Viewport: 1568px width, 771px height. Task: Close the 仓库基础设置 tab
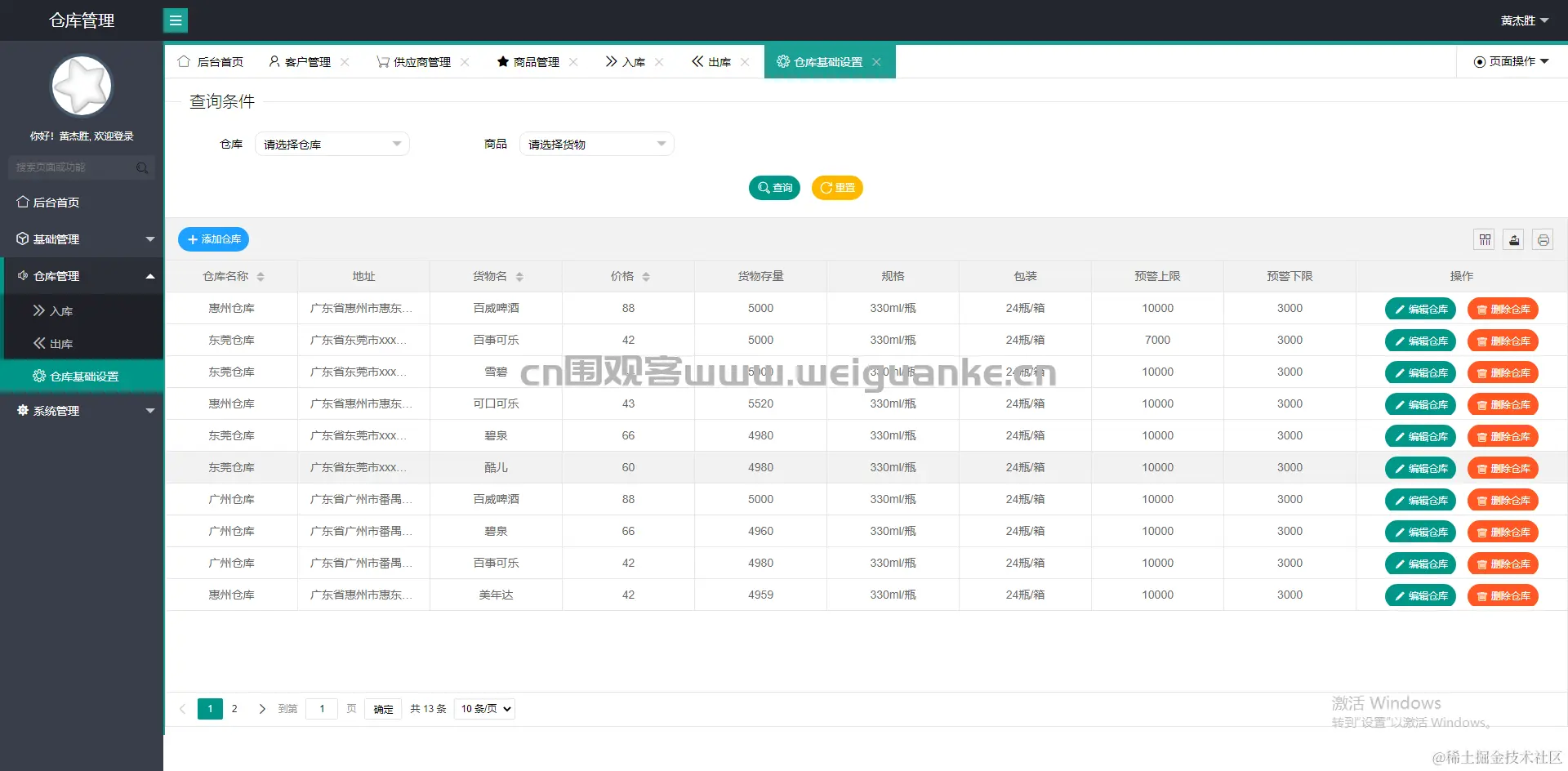click(x=876, y=62)
